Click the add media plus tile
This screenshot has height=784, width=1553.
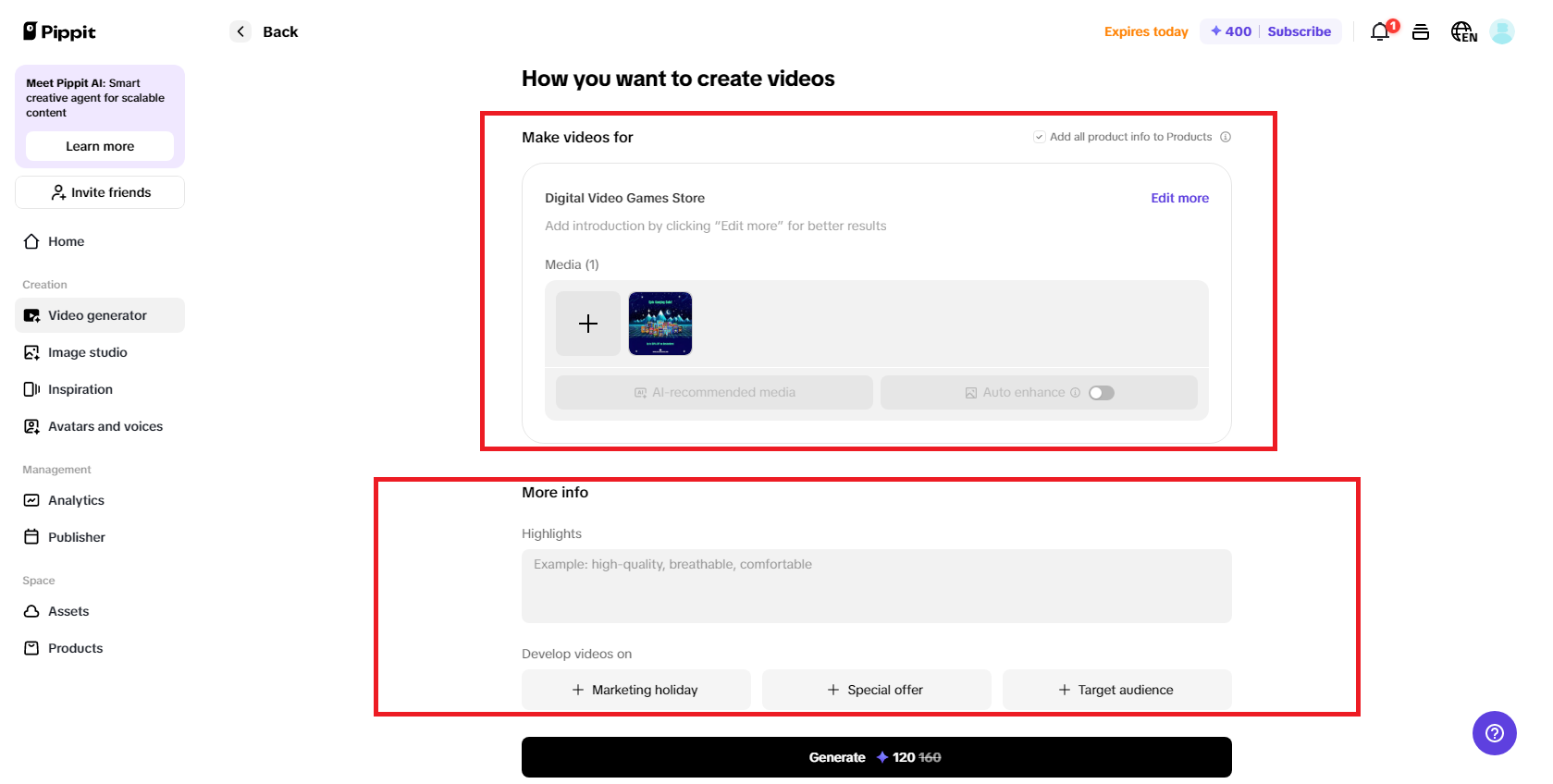[588, 324]
